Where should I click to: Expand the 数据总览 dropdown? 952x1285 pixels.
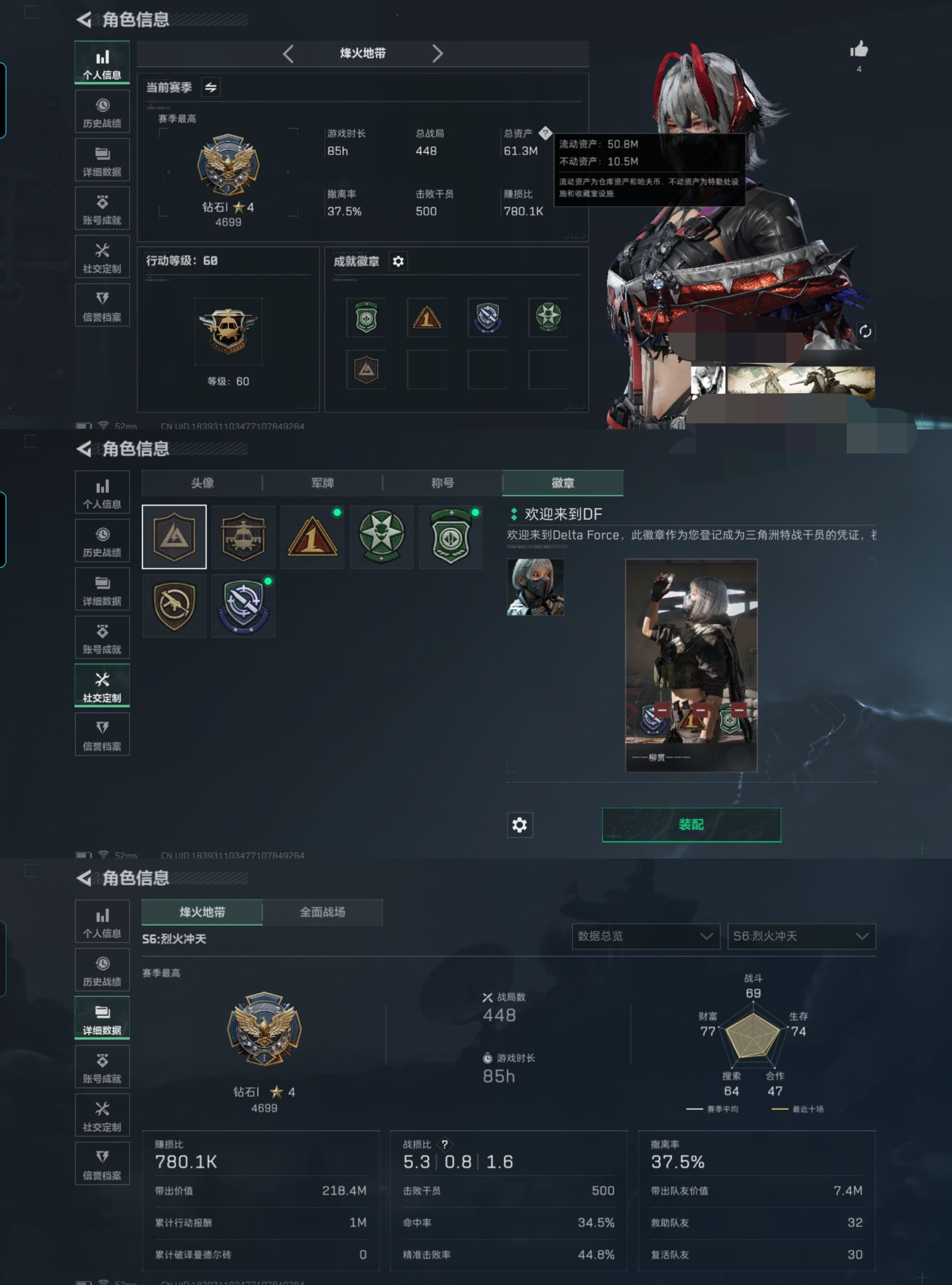pos(646,936)
